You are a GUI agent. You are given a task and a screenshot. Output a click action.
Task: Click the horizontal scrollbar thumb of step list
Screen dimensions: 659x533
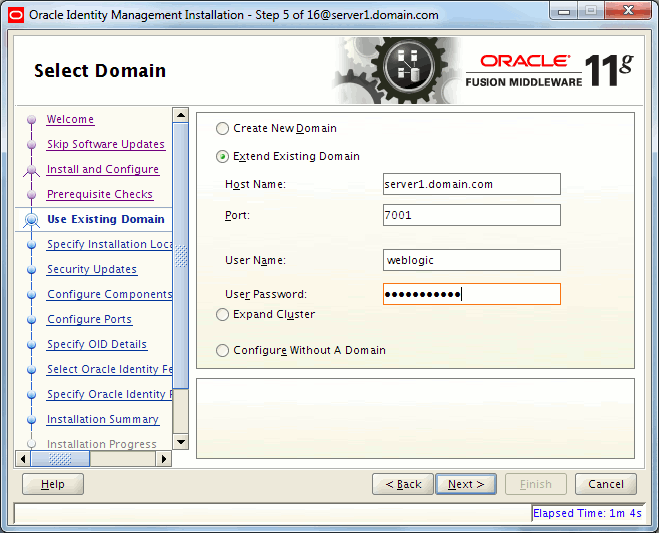(x=61, y=459)
